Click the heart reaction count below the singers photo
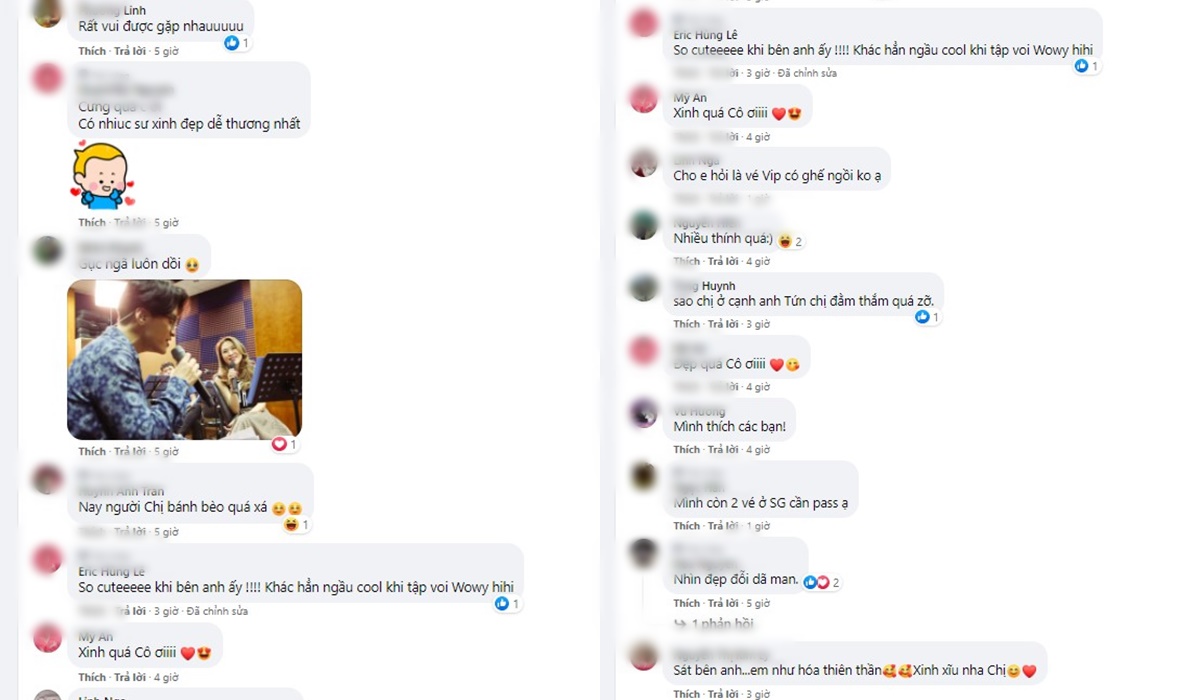Image resolution: width=1200 pixels, height=700 pixels. tap(284, 444)
